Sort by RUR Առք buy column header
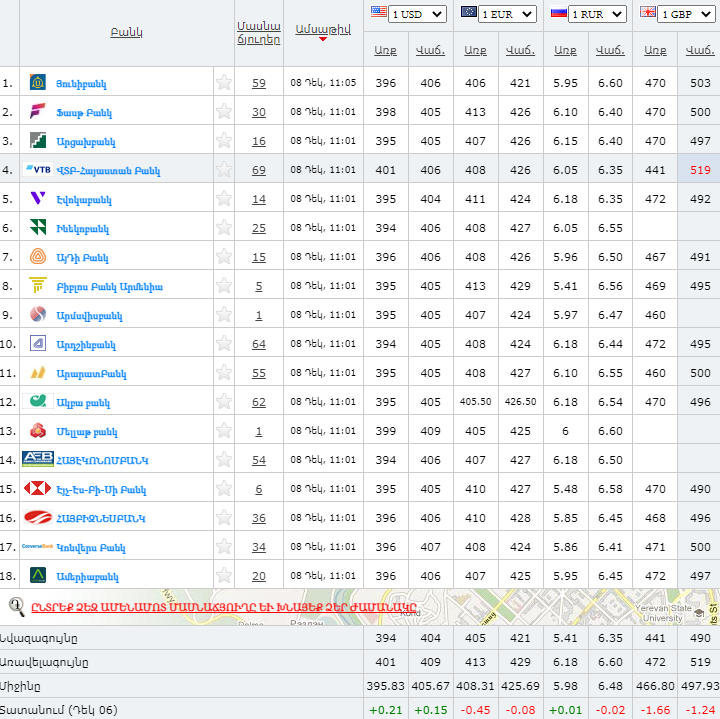 [565, 50]
